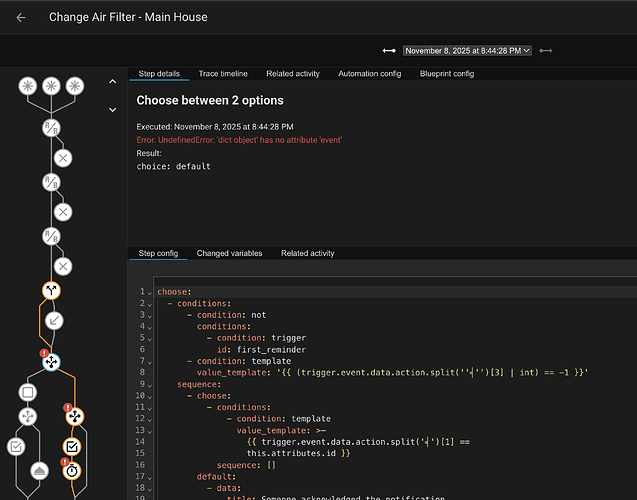Select the orange timer delay node
Screen dimensions: 637x500
[74, 469]
